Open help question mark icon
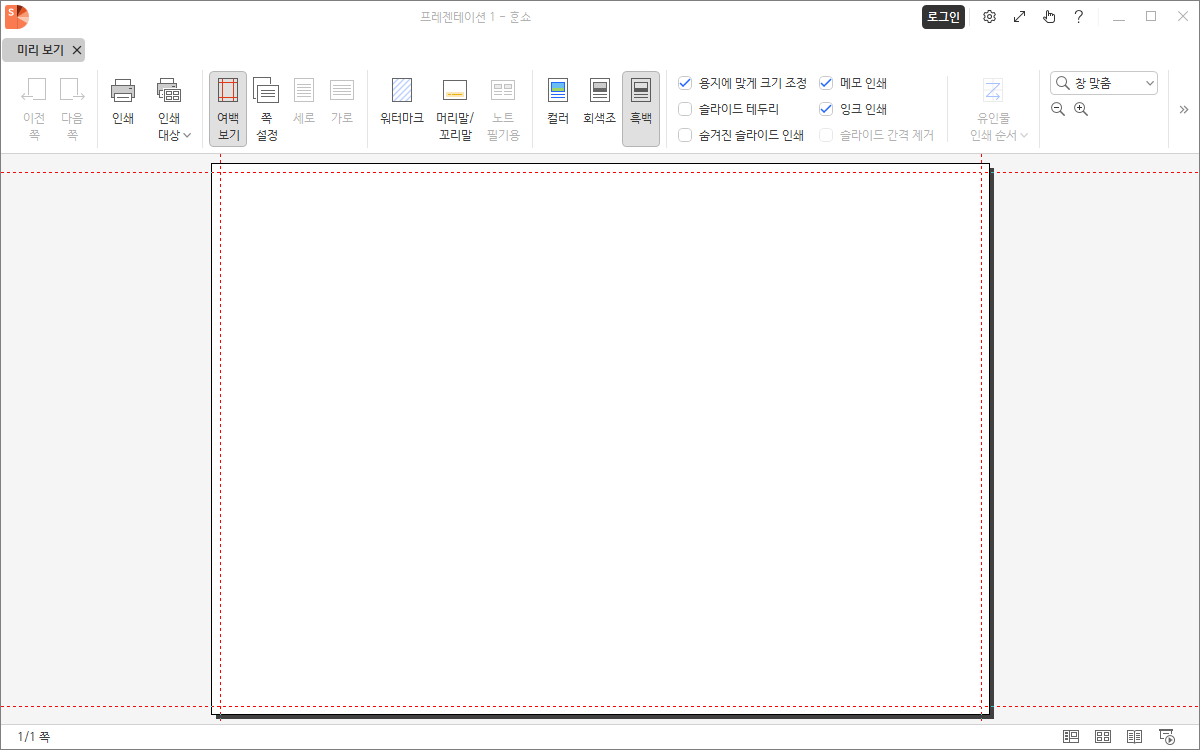This screenshot has height=750, width=1200. pyautogui.click(x=1079, y=17)
